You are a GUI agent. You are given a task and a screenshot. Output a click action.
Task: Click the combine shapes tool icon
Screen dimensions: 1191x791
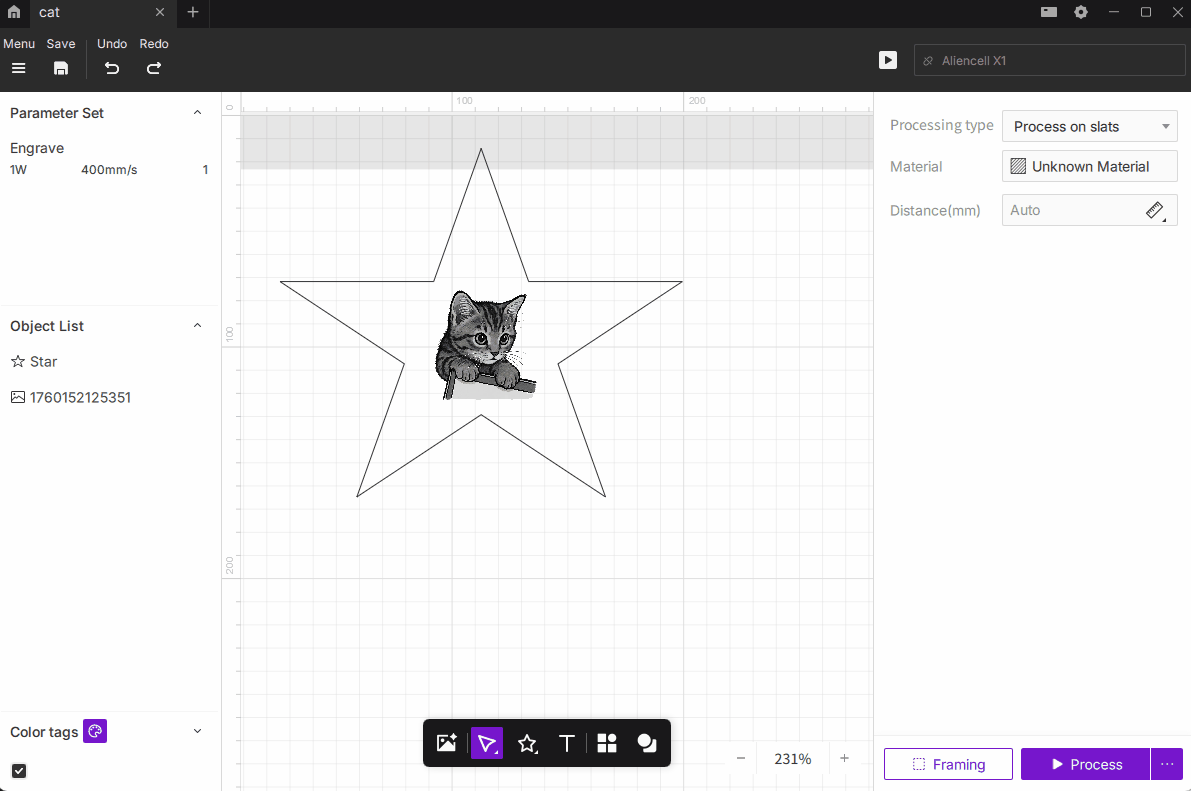coord(647,743)
